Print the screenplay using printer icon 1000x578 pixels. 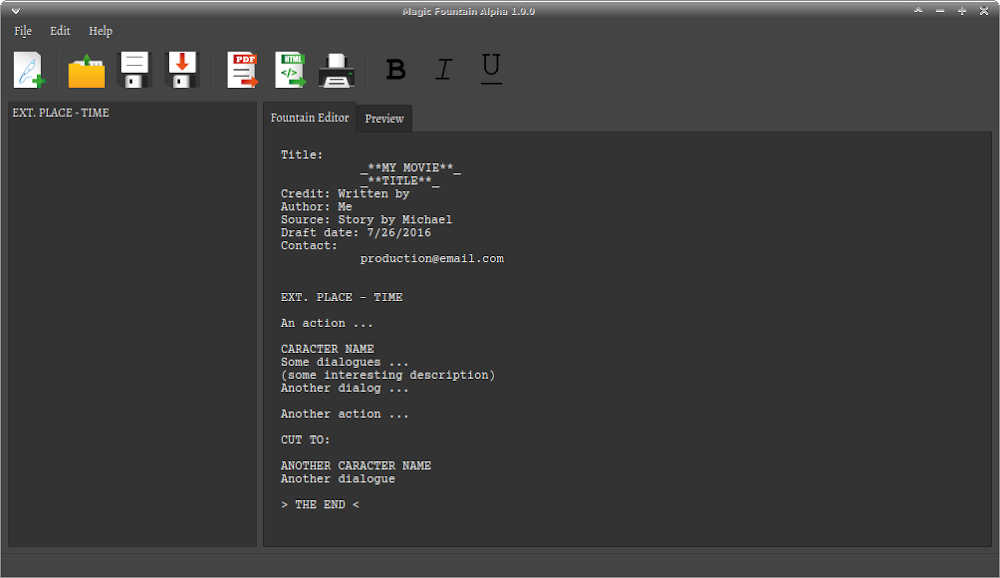pyautogui.click(x=336, y=71)
